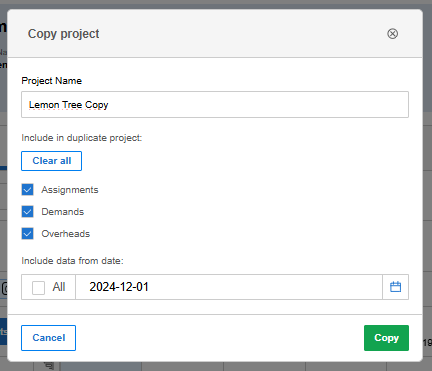Viewport: 432px width, 371px height.
Task: Close the Copy project dialog
Action: [392, 34]
